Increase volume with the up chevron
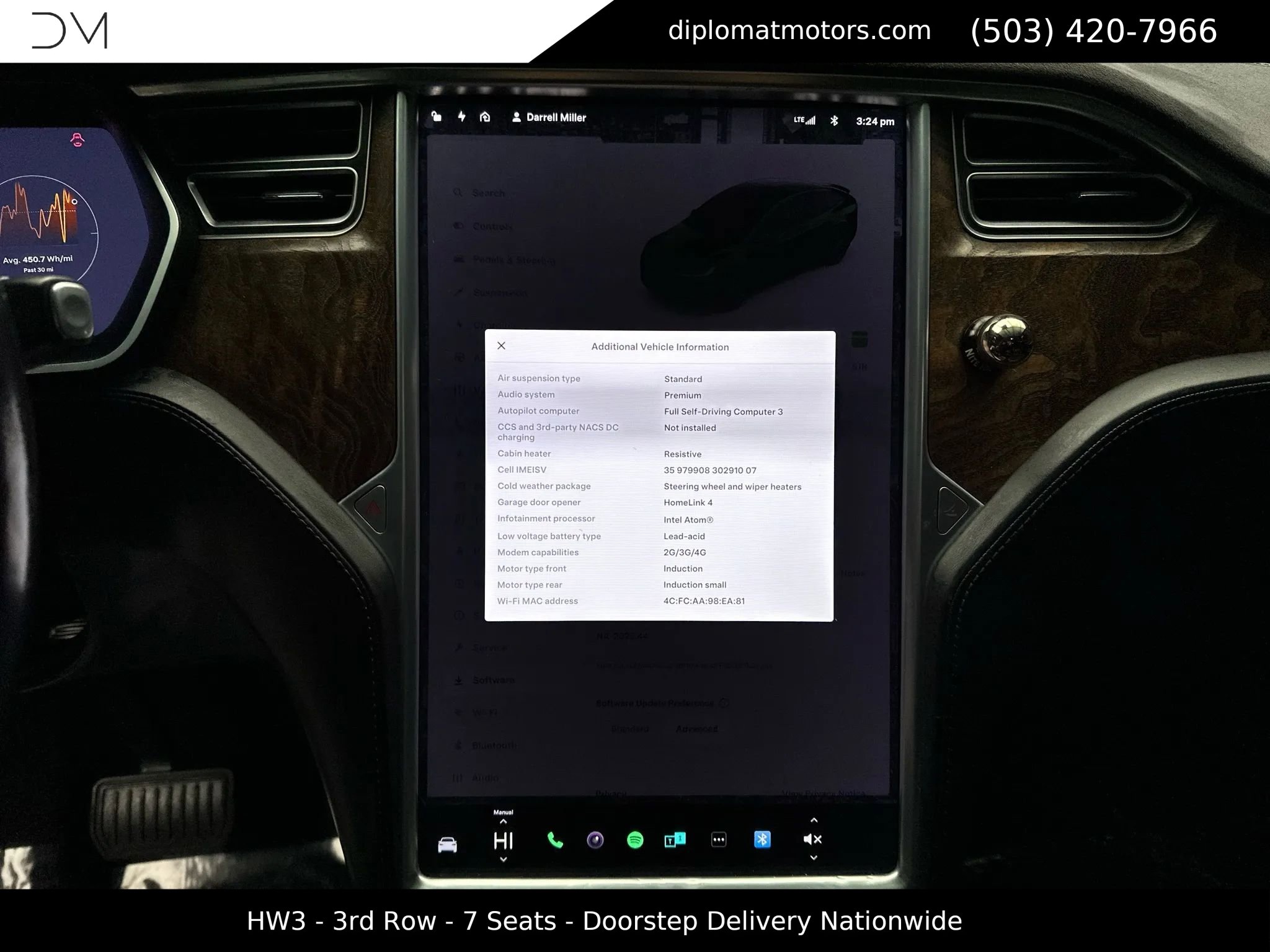 click(x=814, y=820)
